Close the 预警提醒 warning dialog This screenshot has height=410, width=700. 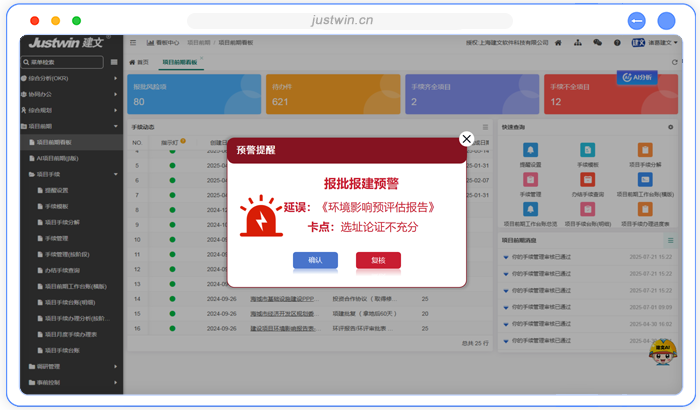click(x=465, y=139)
